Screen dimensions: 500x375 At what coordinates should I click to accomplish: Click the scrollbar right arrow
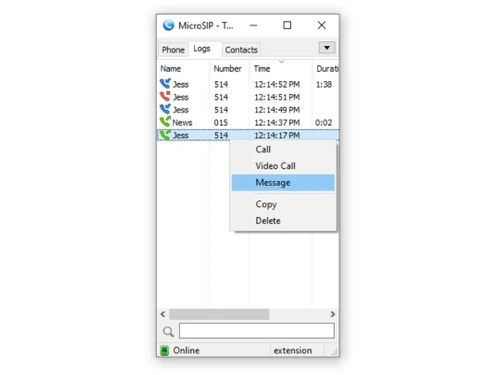(x=332, y=314)
